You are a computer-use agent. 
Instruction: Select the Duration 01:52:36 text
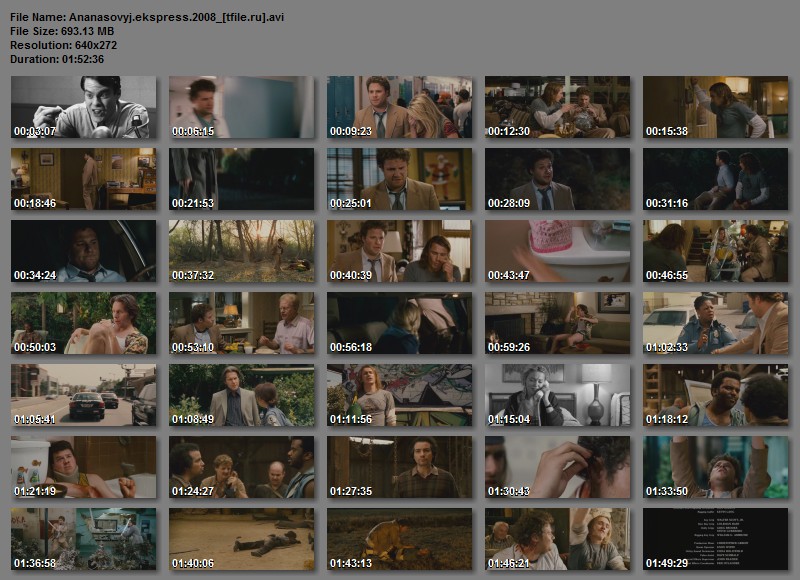tap(57, 59)
